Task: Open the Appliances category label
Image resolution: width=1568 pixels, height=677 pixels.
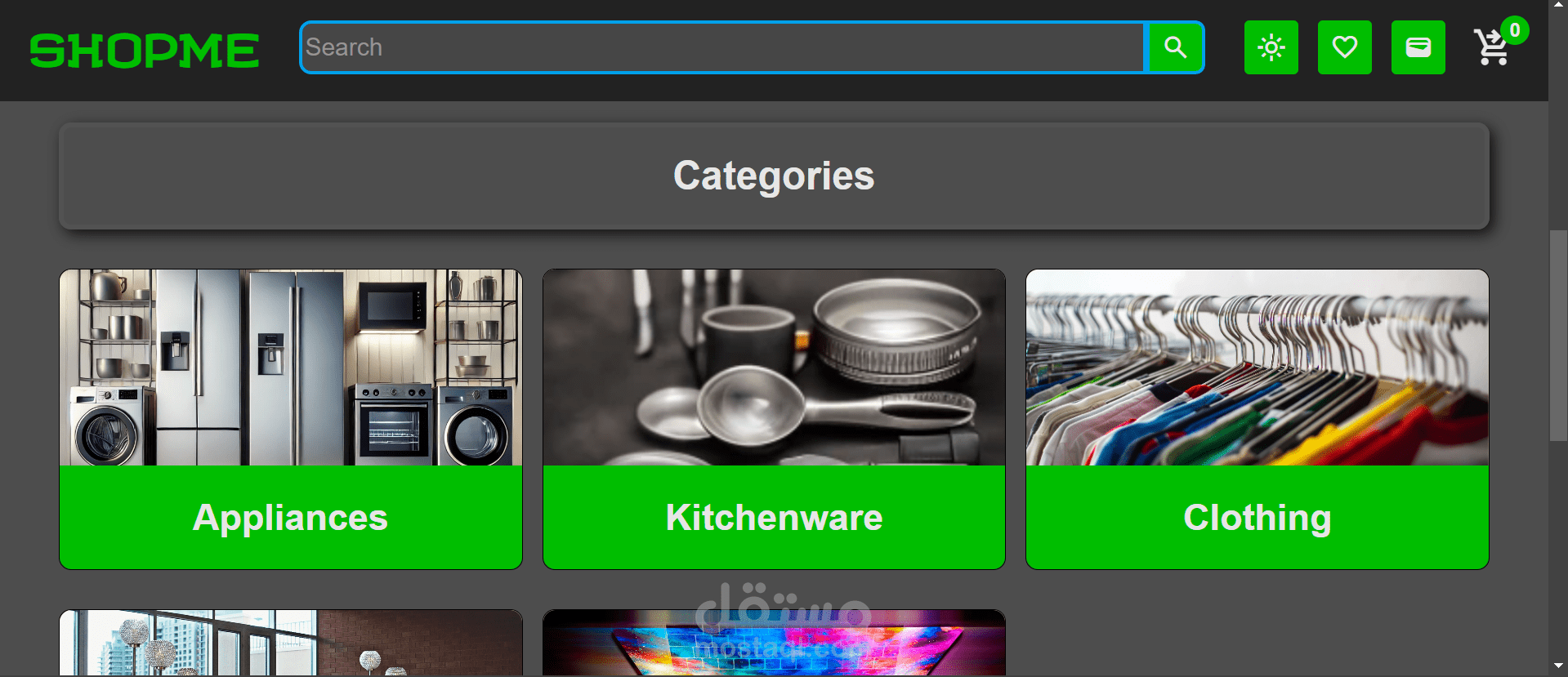Action: coord(290,518)
